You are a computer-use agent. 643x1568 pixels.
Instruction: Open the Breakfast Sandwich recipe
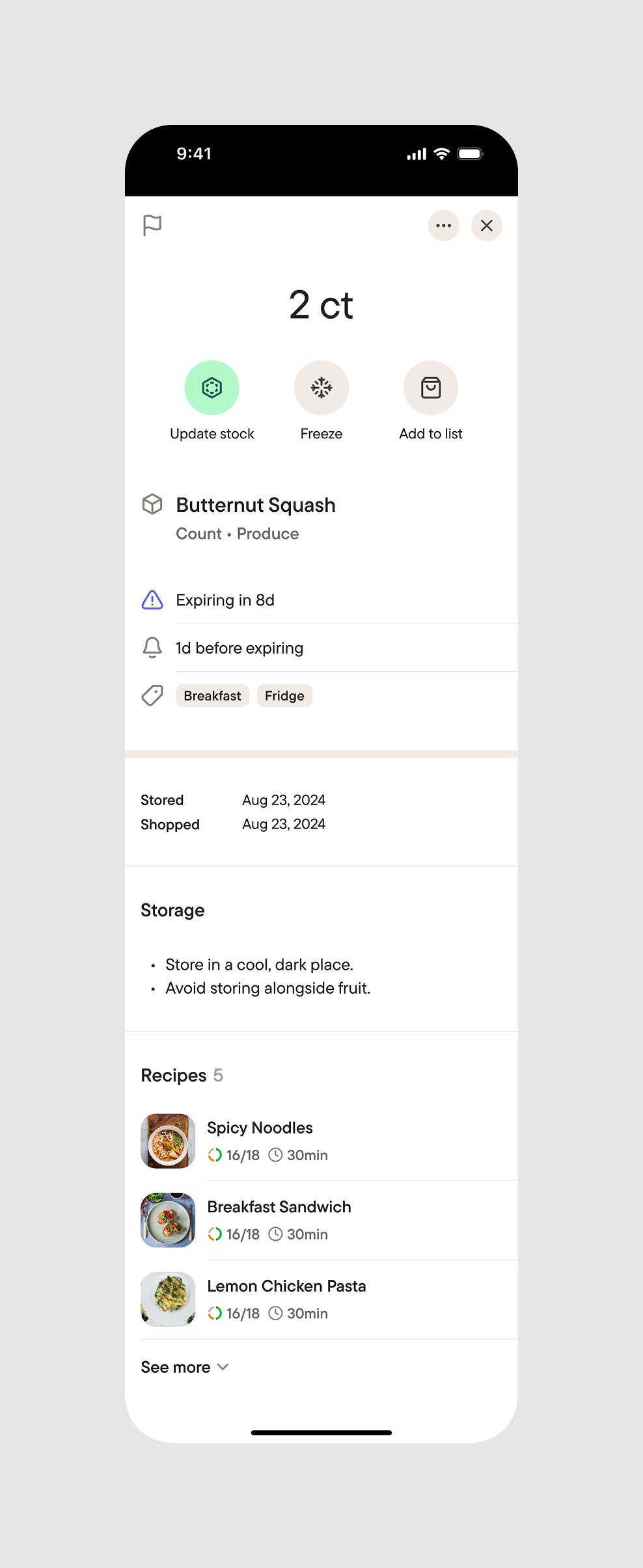click(x=279, y=1207)
